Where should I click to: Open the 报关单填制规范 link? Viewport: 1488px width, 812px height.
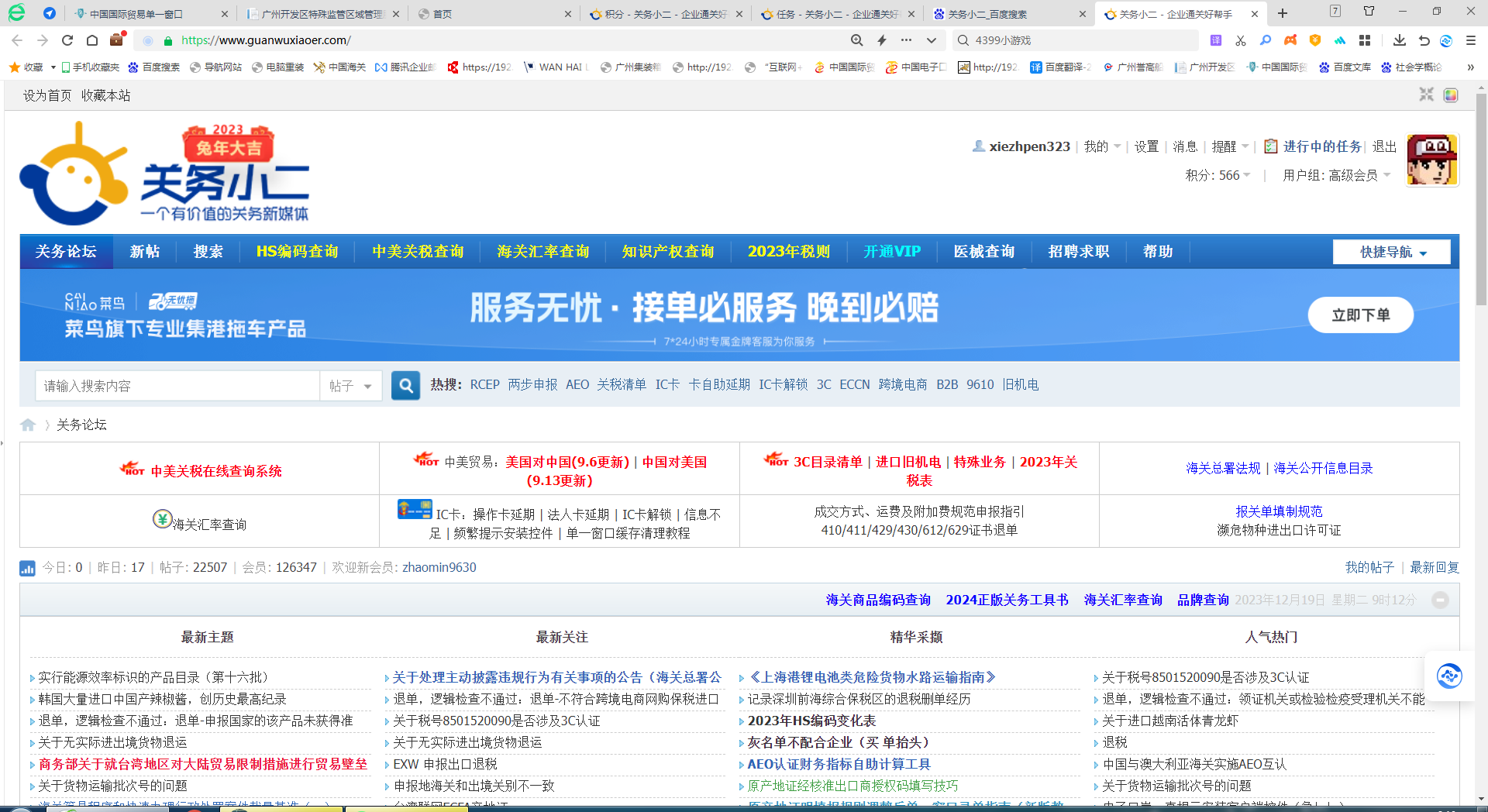coord(1279,511)
